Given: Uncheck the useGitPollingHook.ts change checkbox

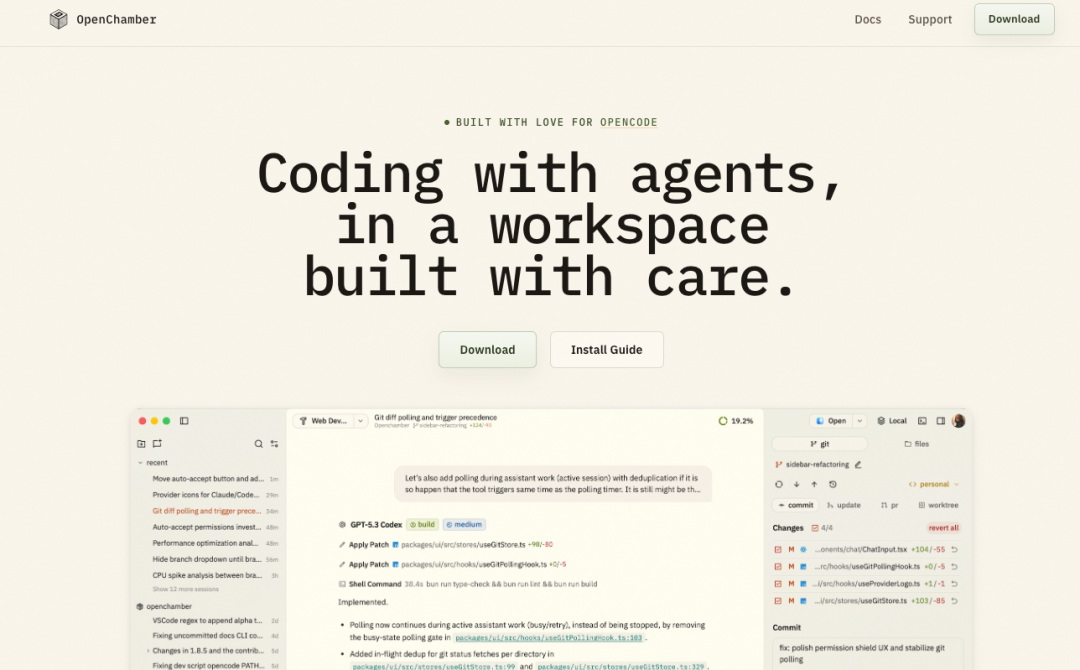Looking at the screenshot, I should tap(778, 567).
